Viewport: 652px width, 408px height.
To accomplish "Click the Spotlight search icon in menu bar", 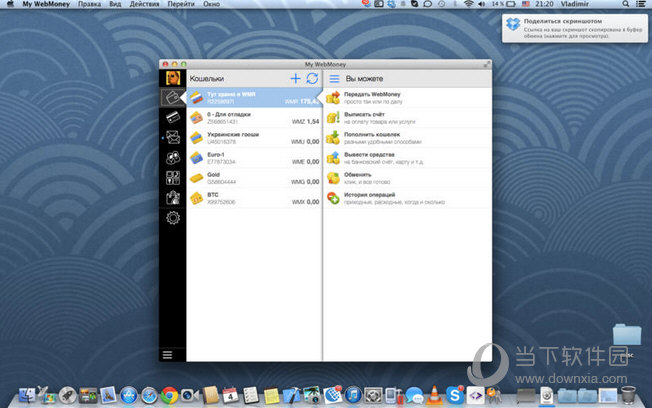I will 625,4.
